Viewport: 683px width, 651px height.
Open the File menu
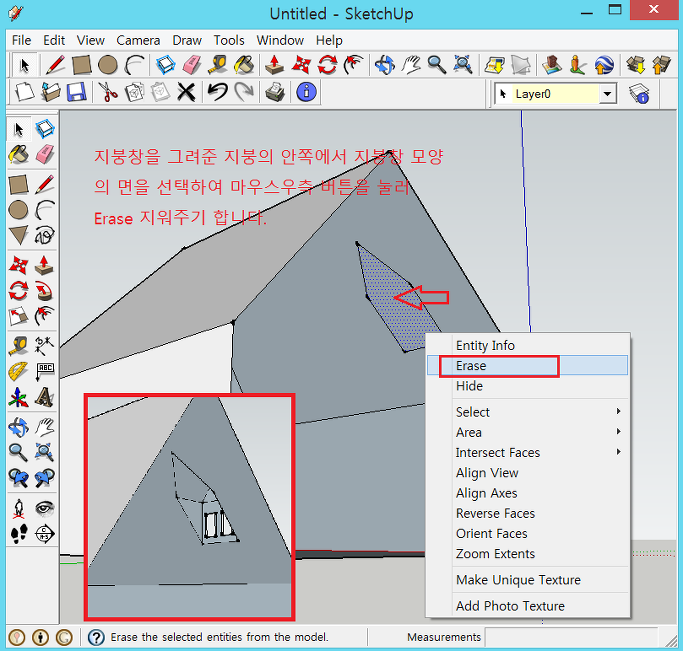point(21,40)
